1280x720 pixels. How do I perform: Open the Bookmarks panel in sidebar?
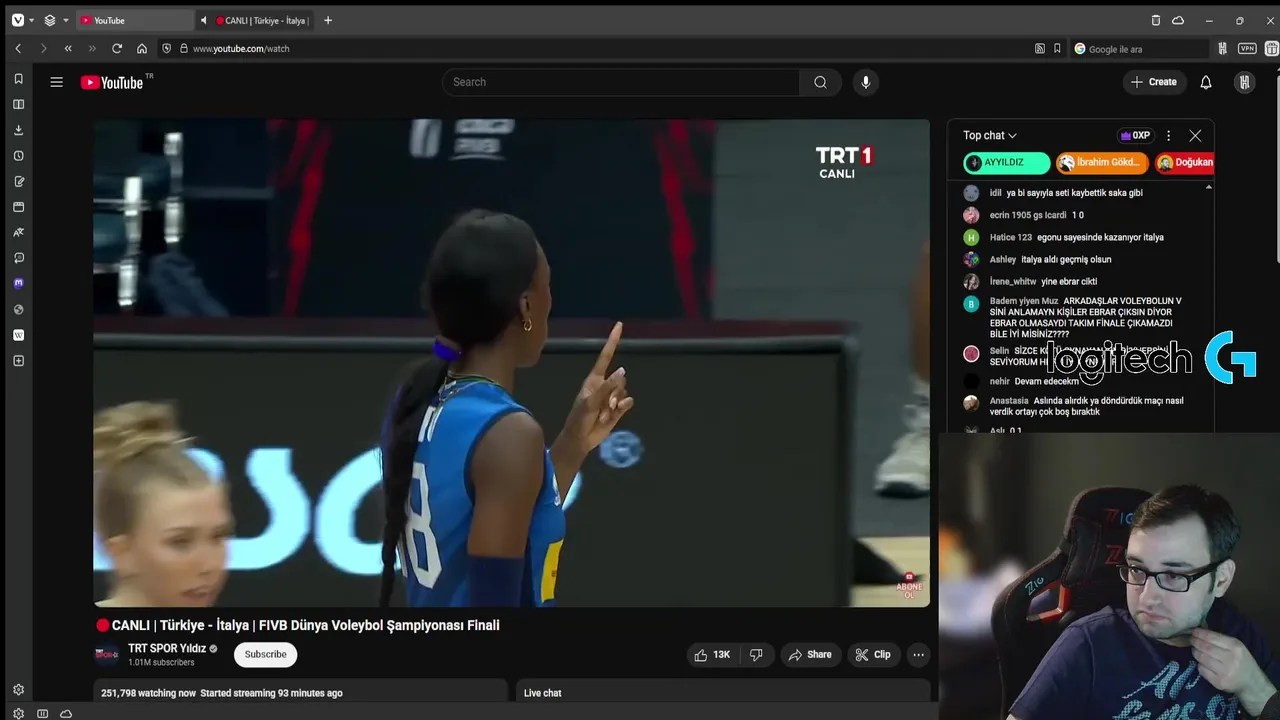tap(18, 78)
